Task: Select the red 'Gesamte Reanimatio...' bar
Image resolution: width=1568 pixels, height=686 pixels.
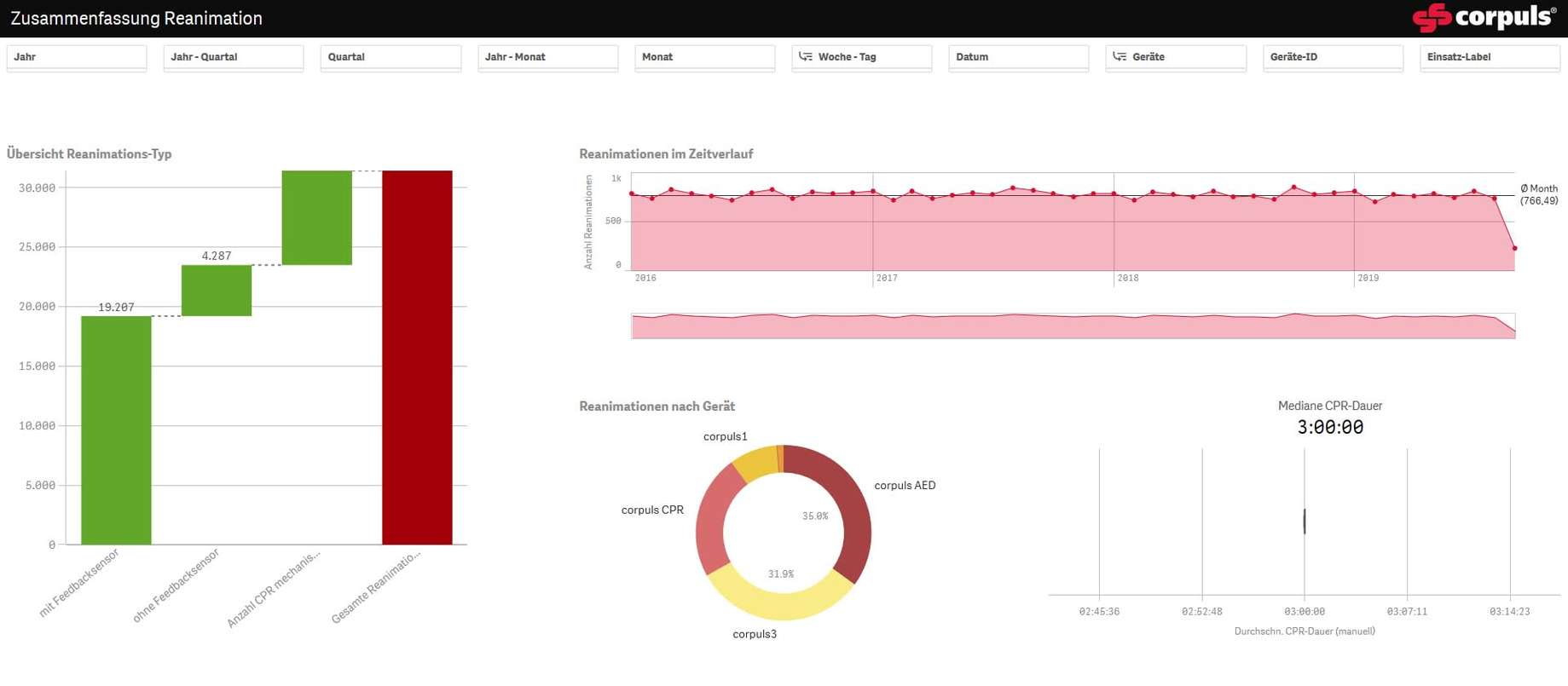Action: 417,358
